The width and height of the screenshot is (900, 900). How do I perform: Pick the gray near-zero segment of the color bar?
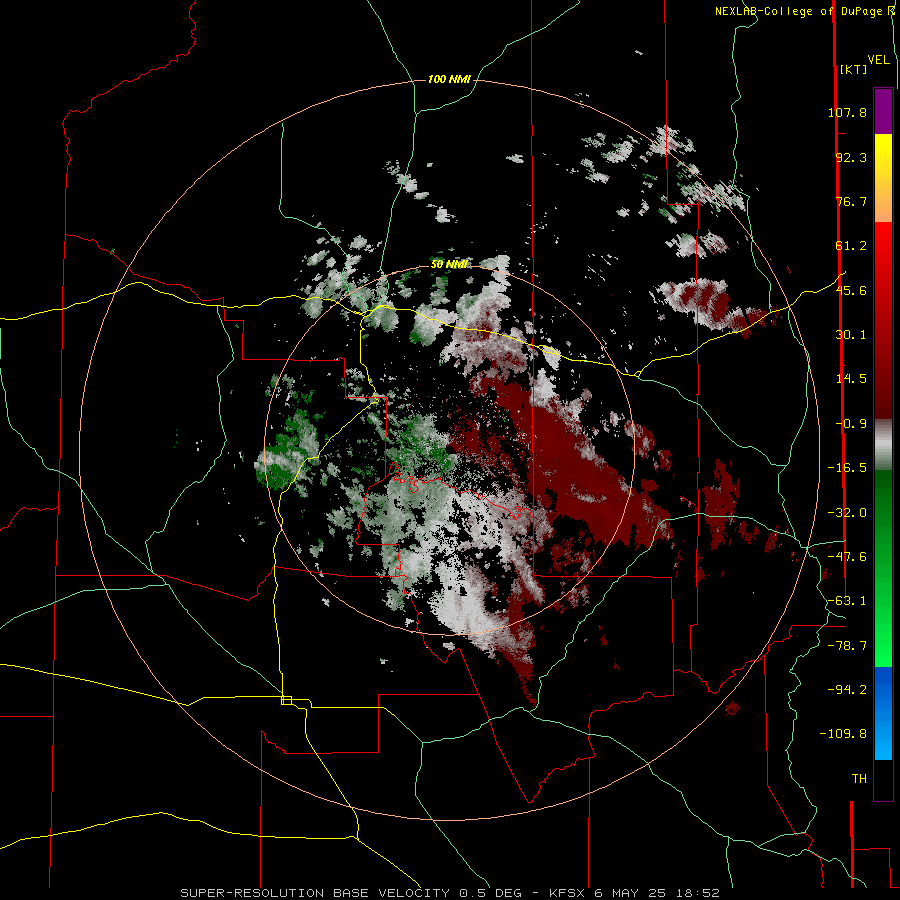point(883,445)
